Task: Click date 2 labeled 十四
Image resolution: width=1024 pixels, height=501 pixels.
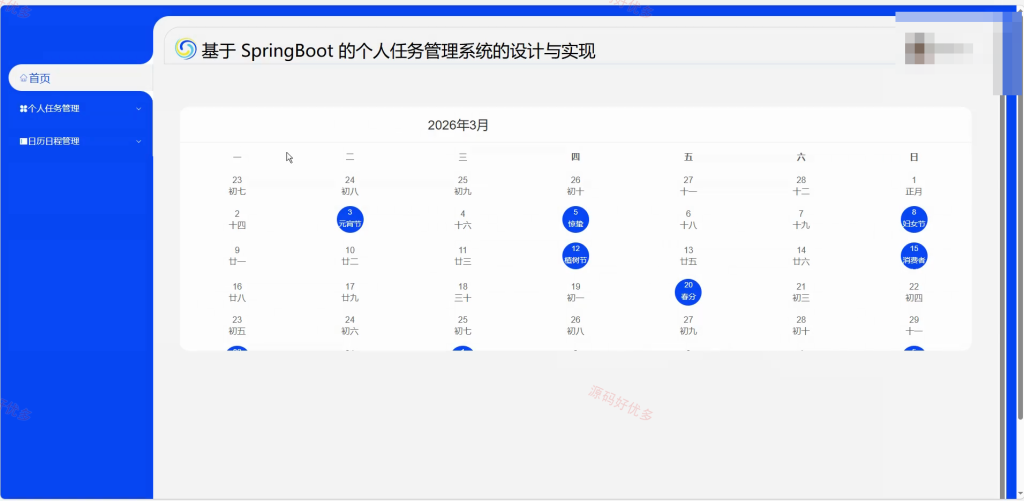Action: click(237, 219)
